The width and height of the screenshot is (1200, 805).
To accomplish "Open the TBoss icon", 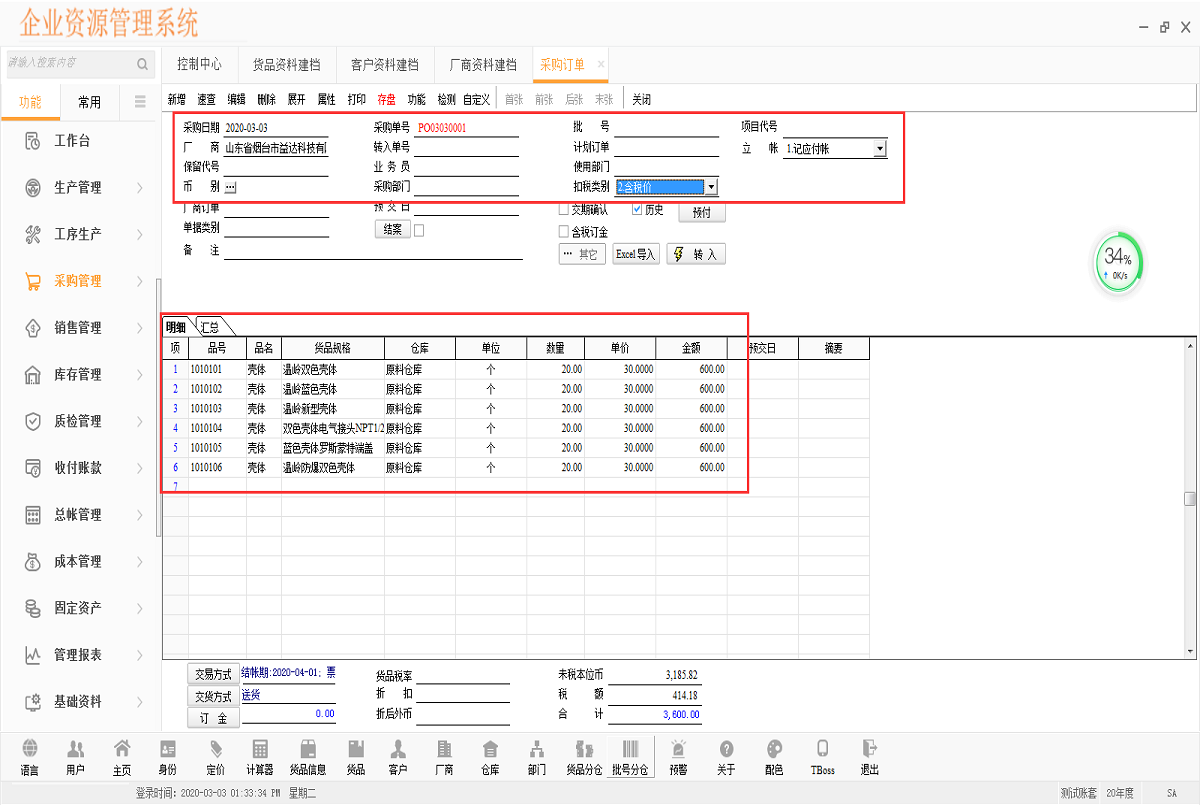I will (821, 756).
